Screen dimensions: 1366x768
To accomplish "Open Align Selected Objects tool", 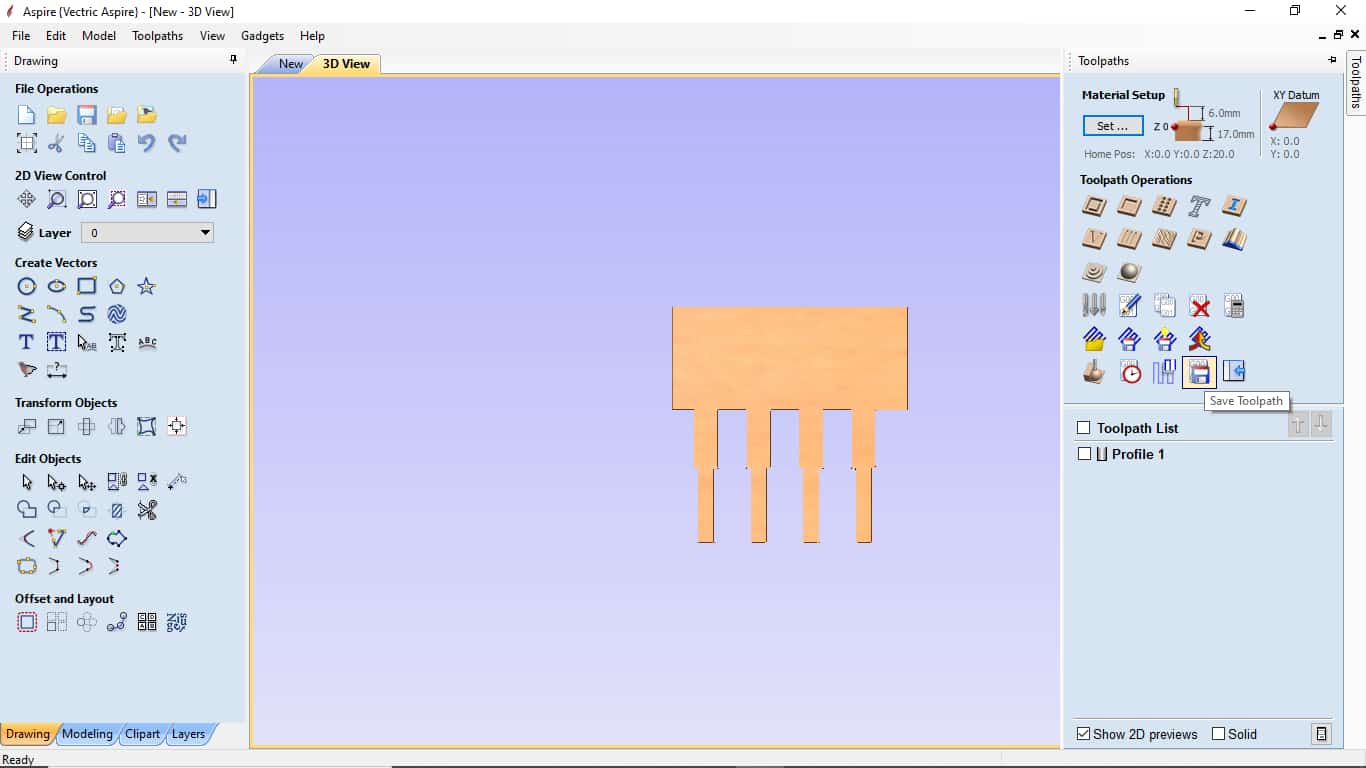I will pos(177,426).
